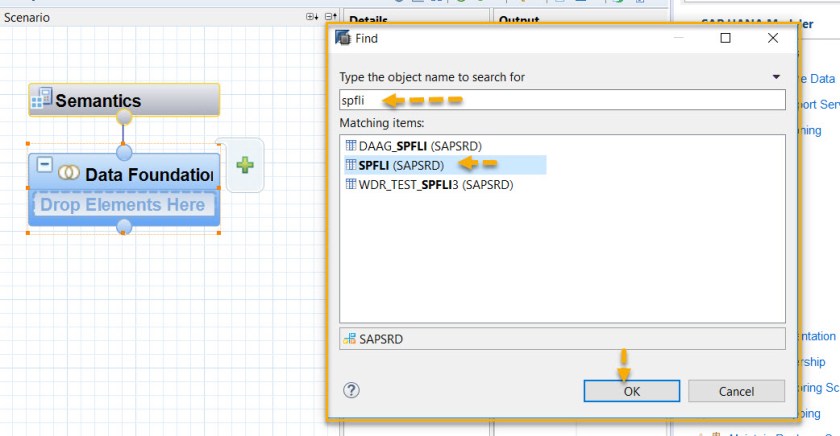This screenshot has height=436, width=840.
Task: Click the Data Foundation join circles icon
Action: tap(68, 174)
